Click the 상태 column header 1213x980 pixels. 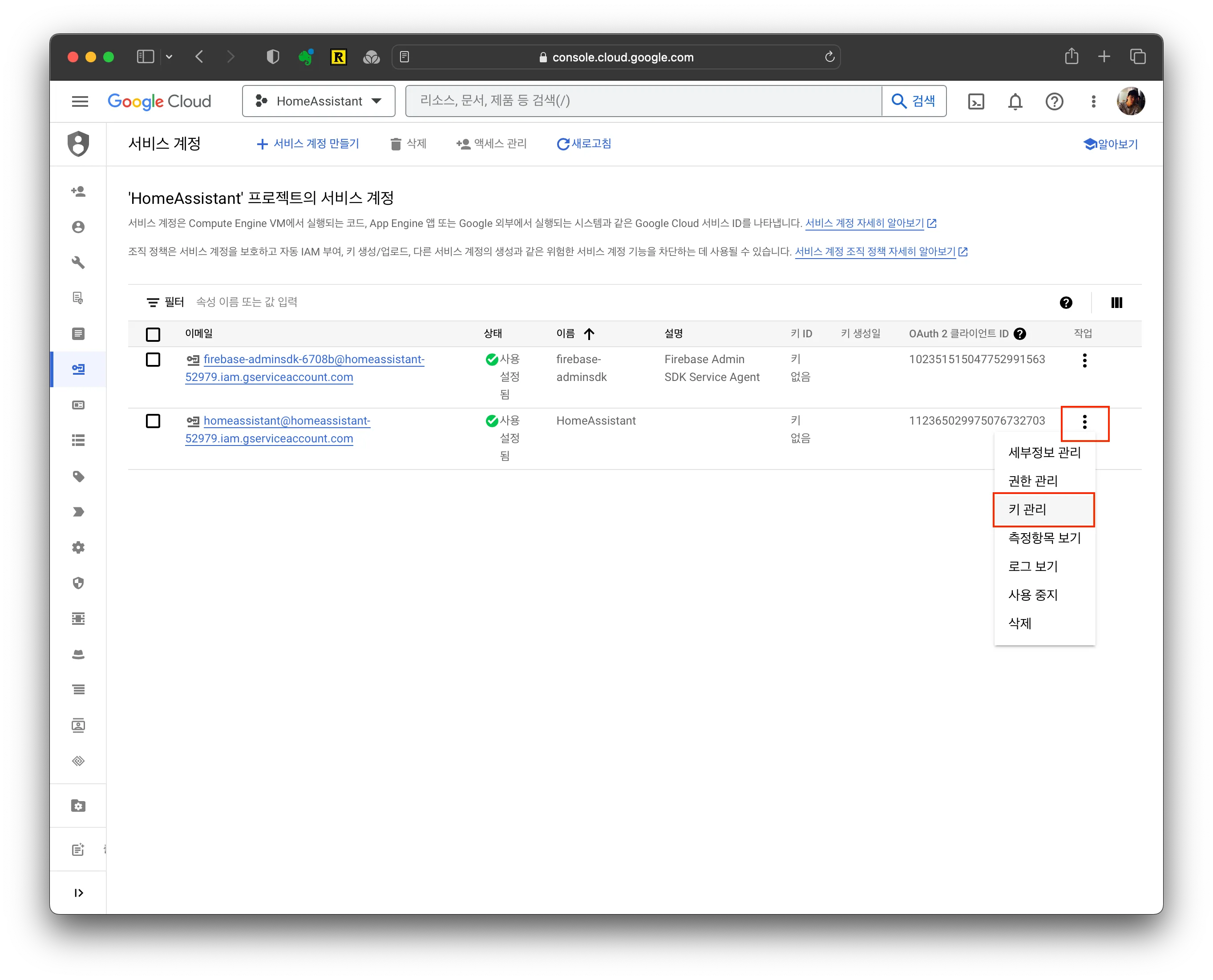pyautogui.click(x=493, y=334)
